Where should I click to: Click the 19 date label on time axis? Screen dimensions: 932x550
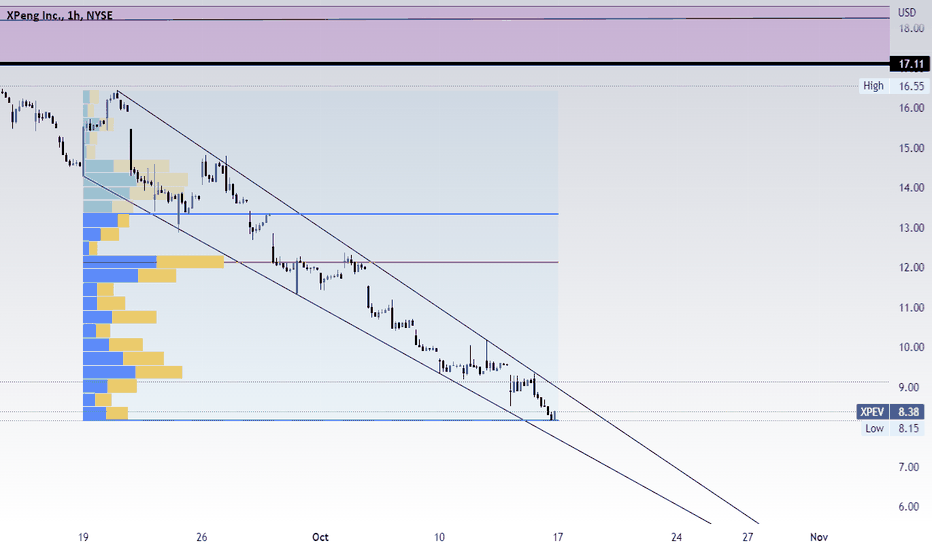click(83, 537)
